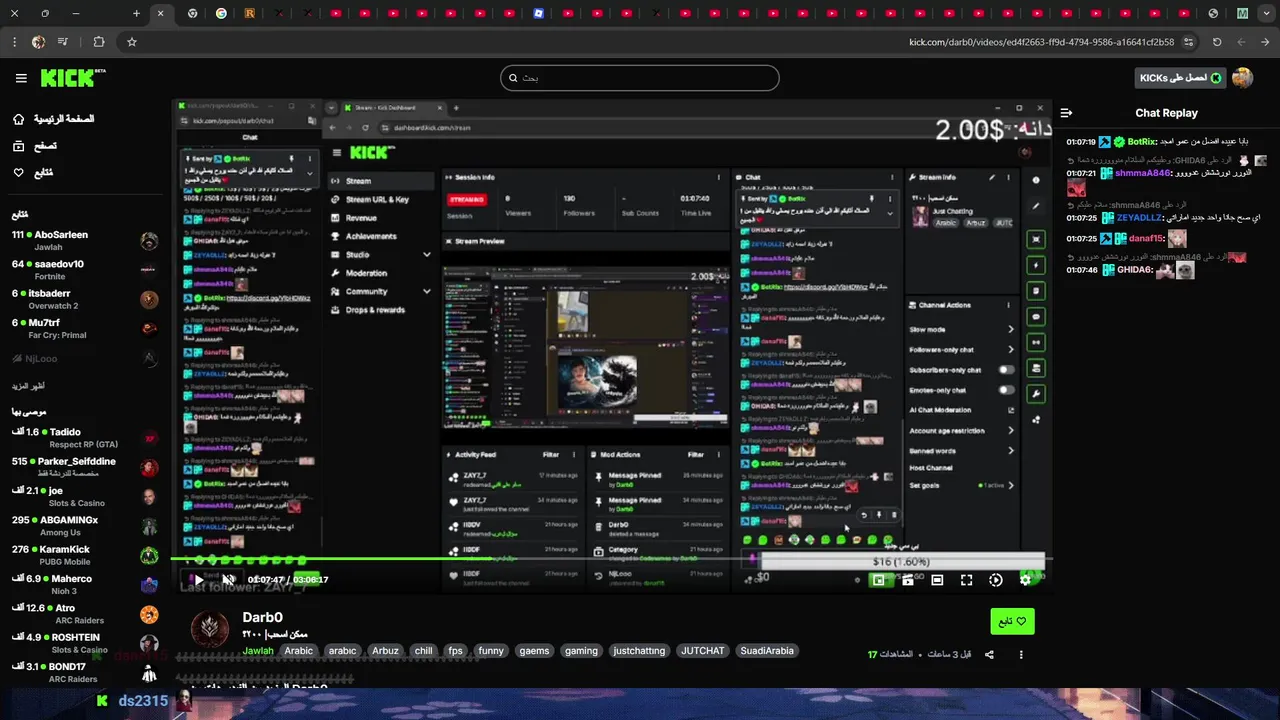Open the user profile avatar menu
The width and height of the screenshot is (1280, 720).
pyautogui.click(x=1243, y=78)
